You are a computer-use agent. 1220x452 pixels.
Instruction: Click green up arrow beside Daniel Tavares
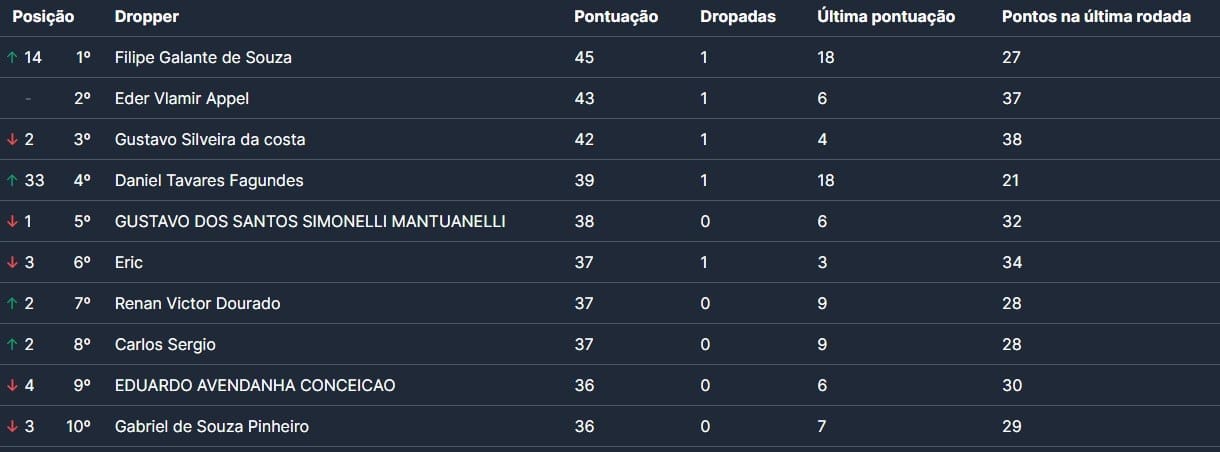(12, 181)
